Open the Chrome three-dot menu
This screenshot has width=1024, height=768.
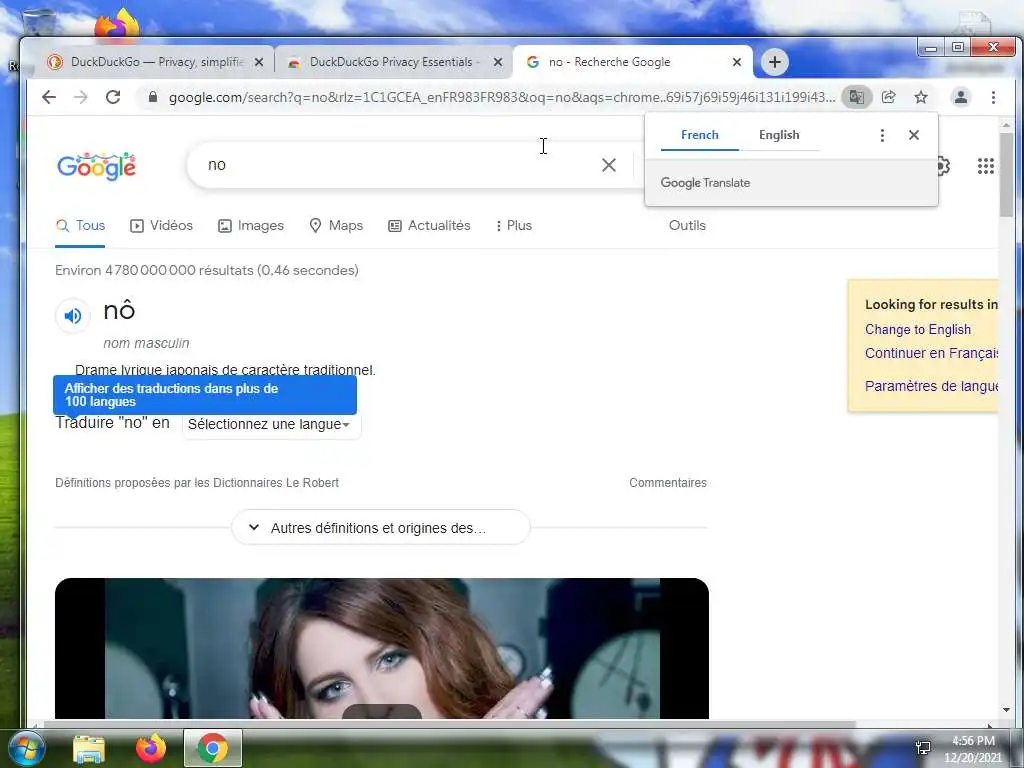click(993, 97)
